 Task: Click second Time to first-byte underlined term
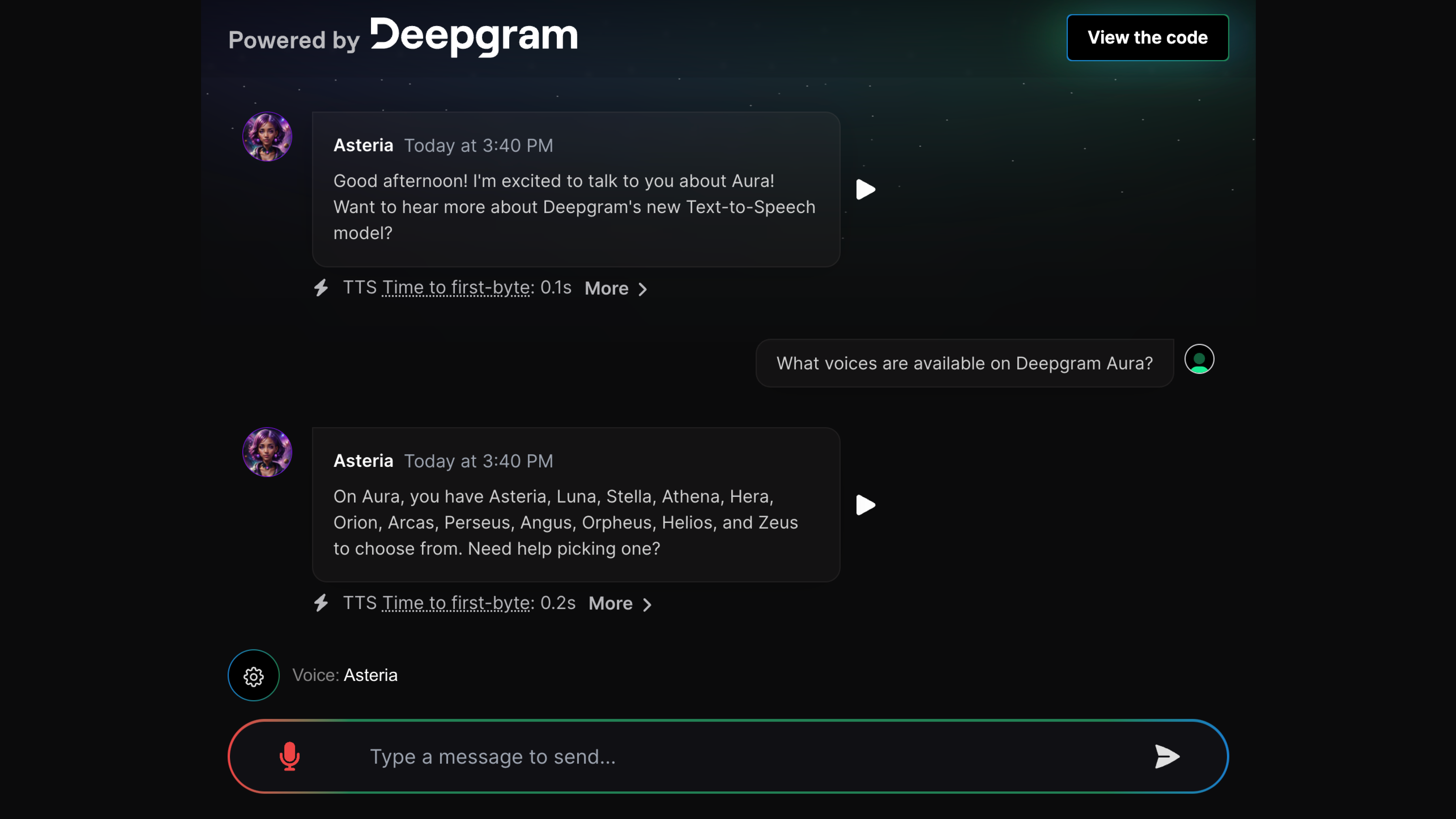tap(456, 603)
